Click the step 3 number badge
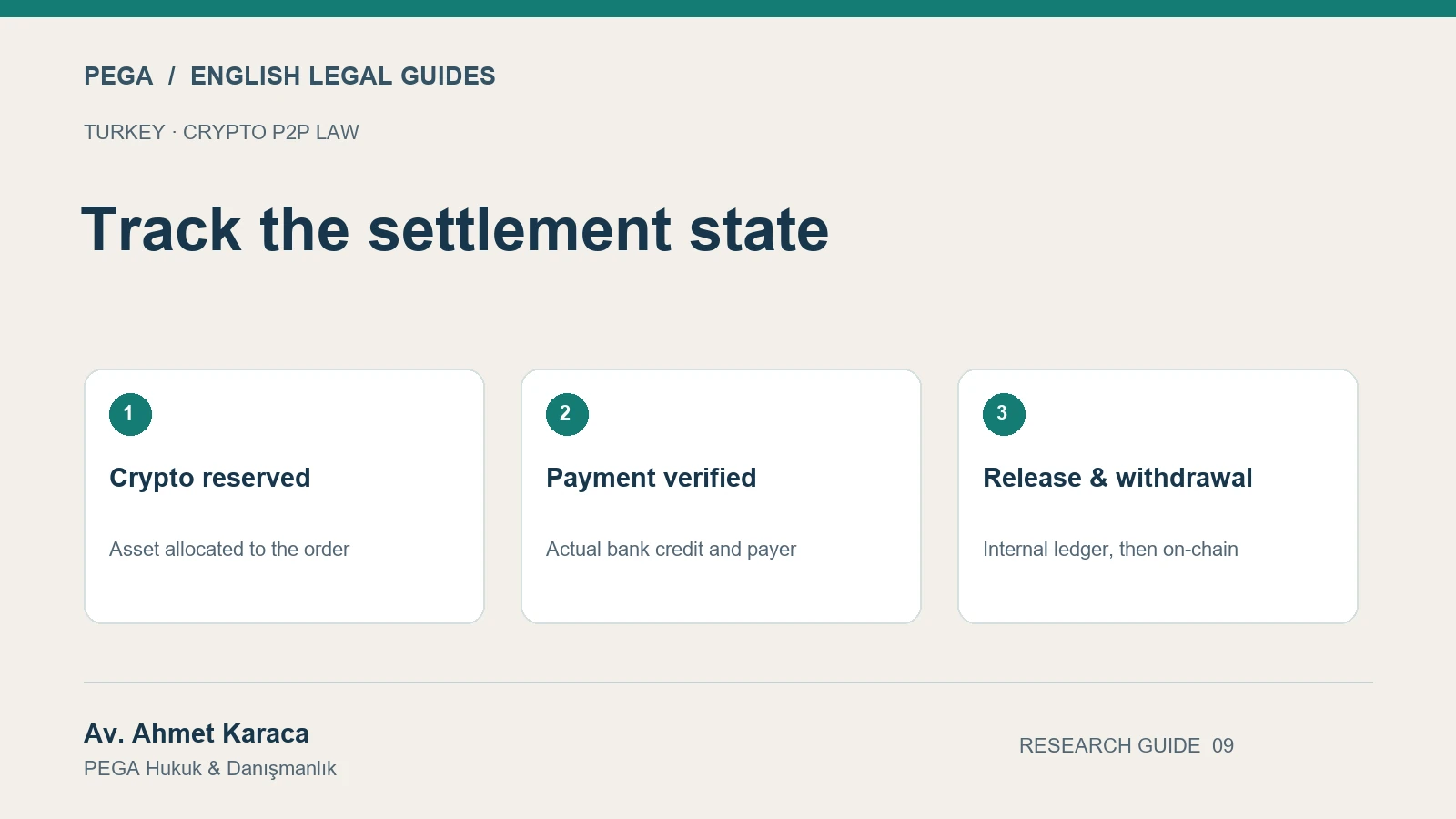Image resolution: width=1456 pixels, height=819 pixels. 1004,414
